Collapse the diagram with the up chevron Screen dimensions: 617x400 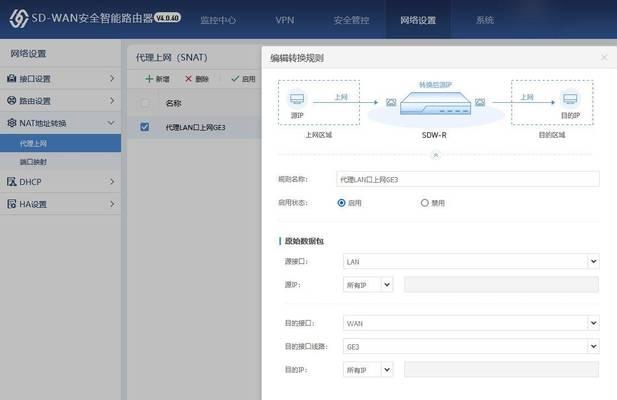(434, 155)
